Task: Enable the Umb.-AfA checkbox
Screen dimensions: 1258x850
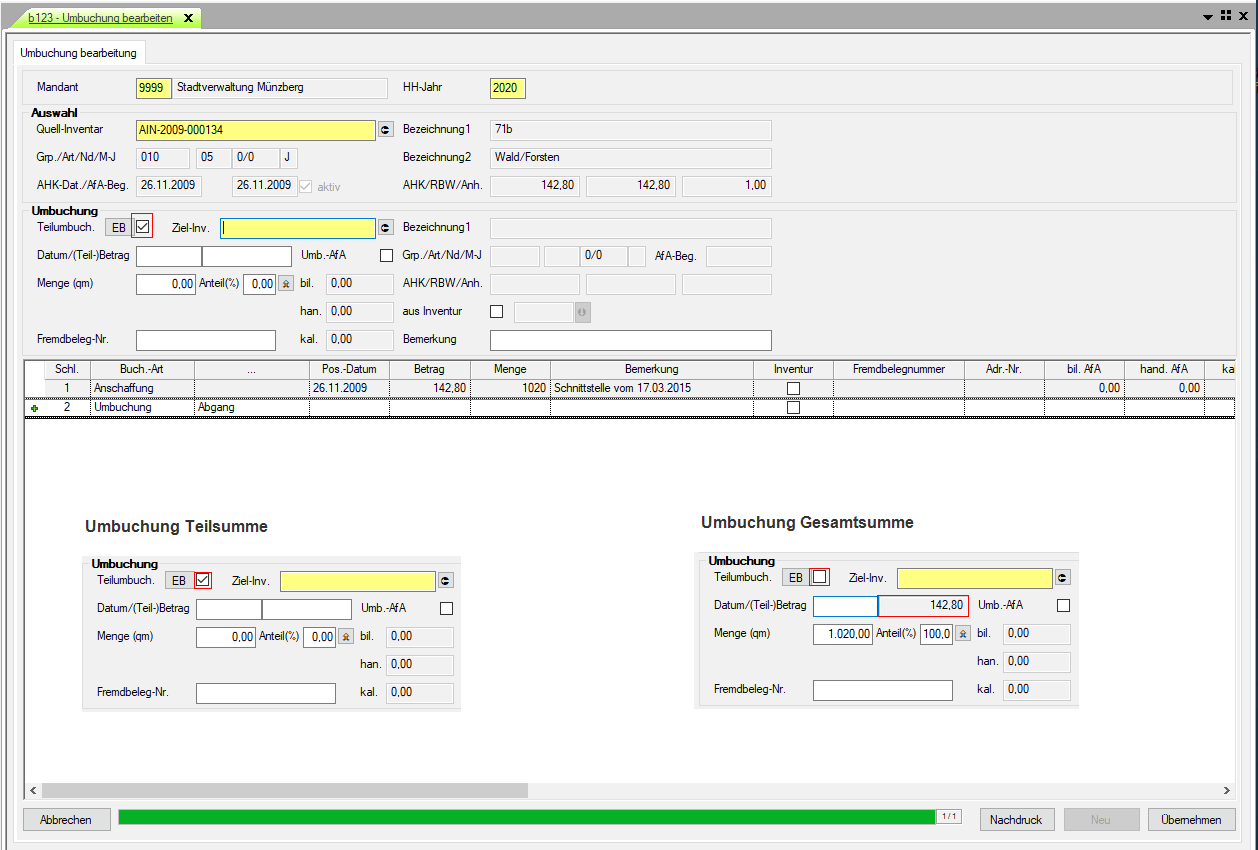Action: click(x=387, y=256)
